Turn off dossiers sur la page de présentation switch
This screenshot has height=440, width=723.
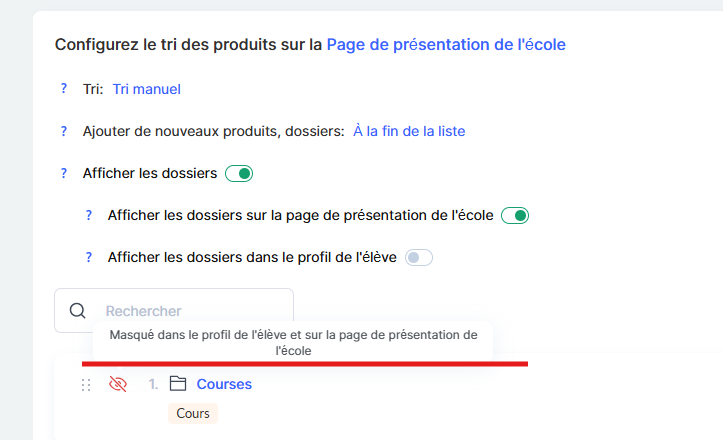click(514, 216)
